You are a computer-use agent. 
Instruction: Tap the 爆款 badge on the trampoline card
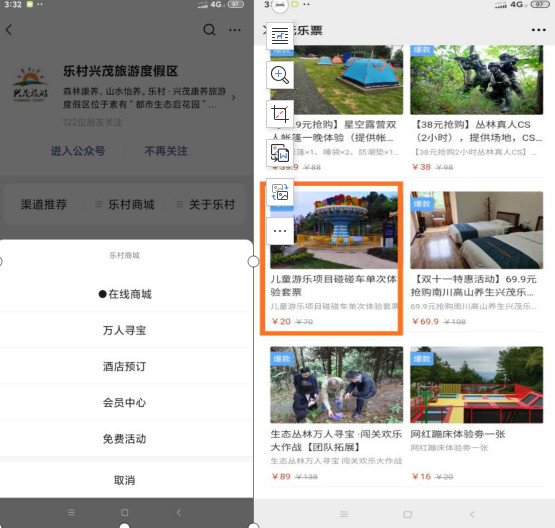[422, 359]
